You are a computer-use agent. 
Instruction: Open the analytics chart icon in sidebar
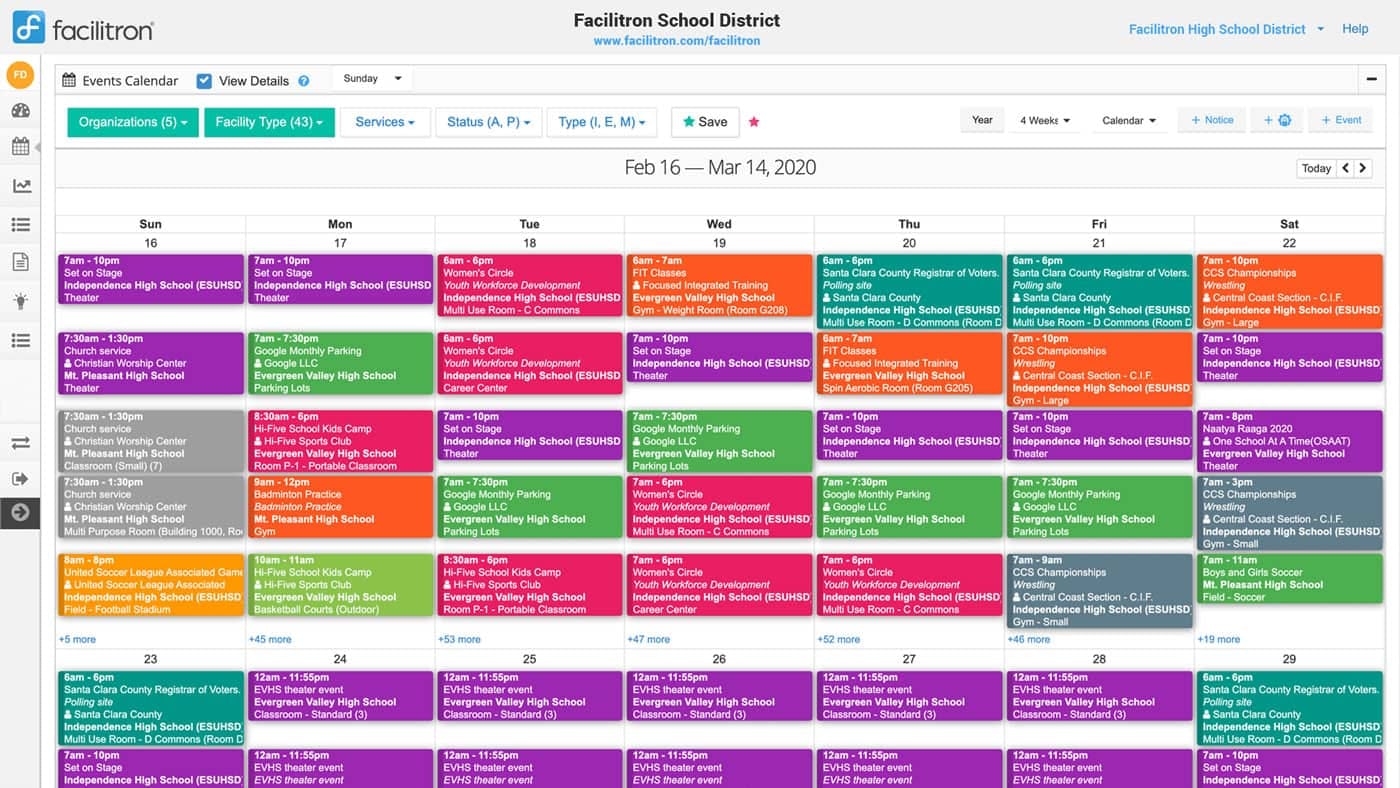18,183
